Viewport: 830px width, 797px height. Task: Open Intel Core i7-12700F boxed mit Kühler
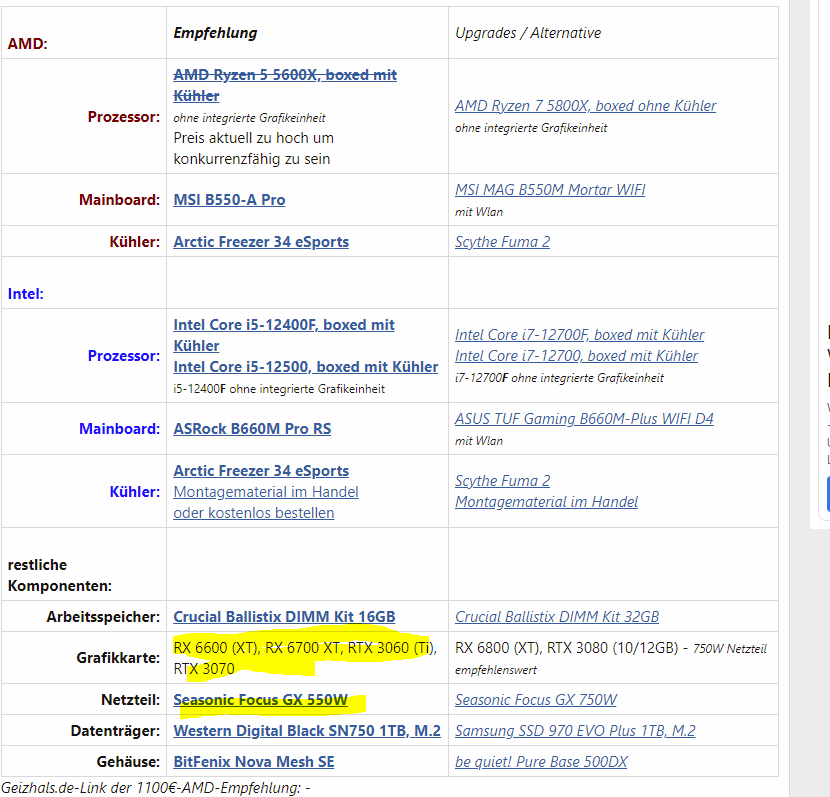pyautogui.click(x=580, y=335)
